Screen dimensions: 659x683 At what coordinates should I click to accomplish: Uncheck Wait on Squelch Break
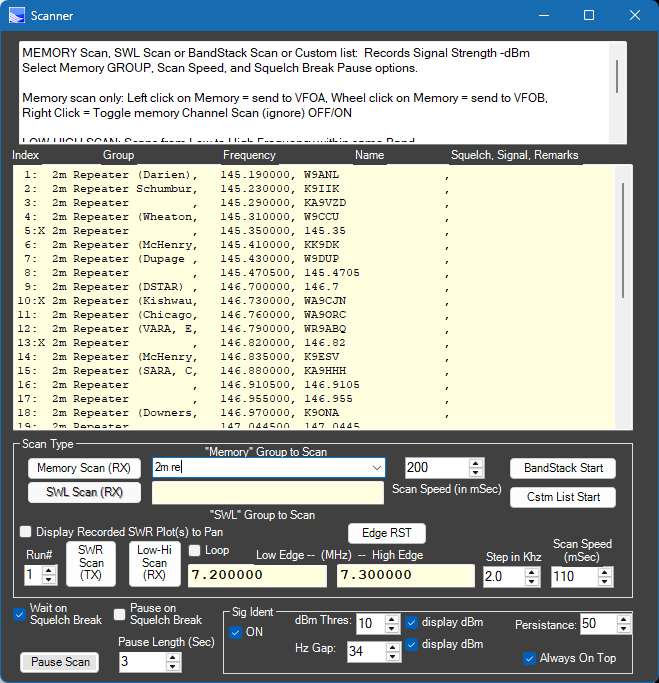click(x=21, y=614)
